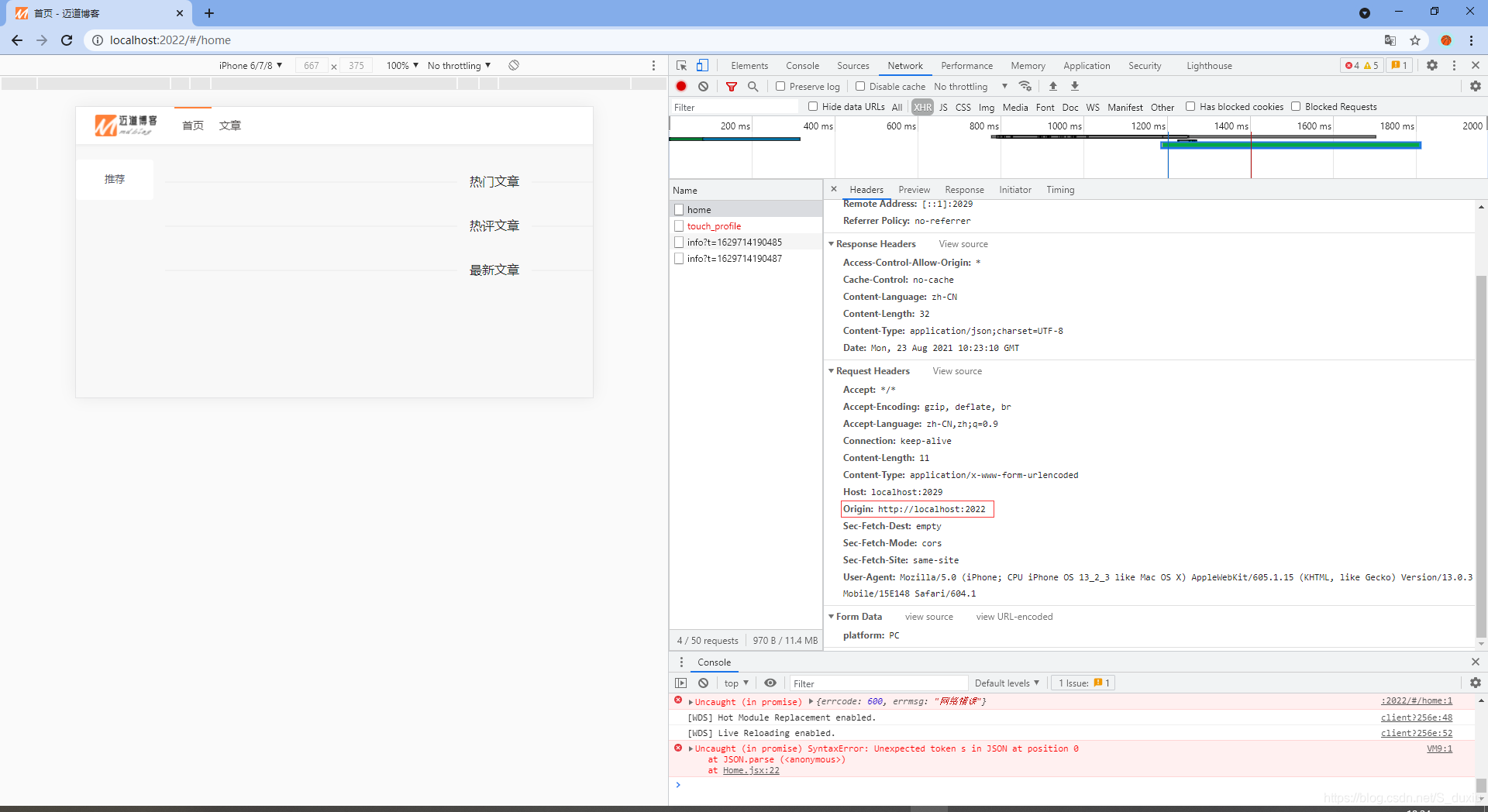Screen dimensions: 1488x812
Task: Open device toolbar more options menu
Action: pyautogui.click(x=653, y=66)
